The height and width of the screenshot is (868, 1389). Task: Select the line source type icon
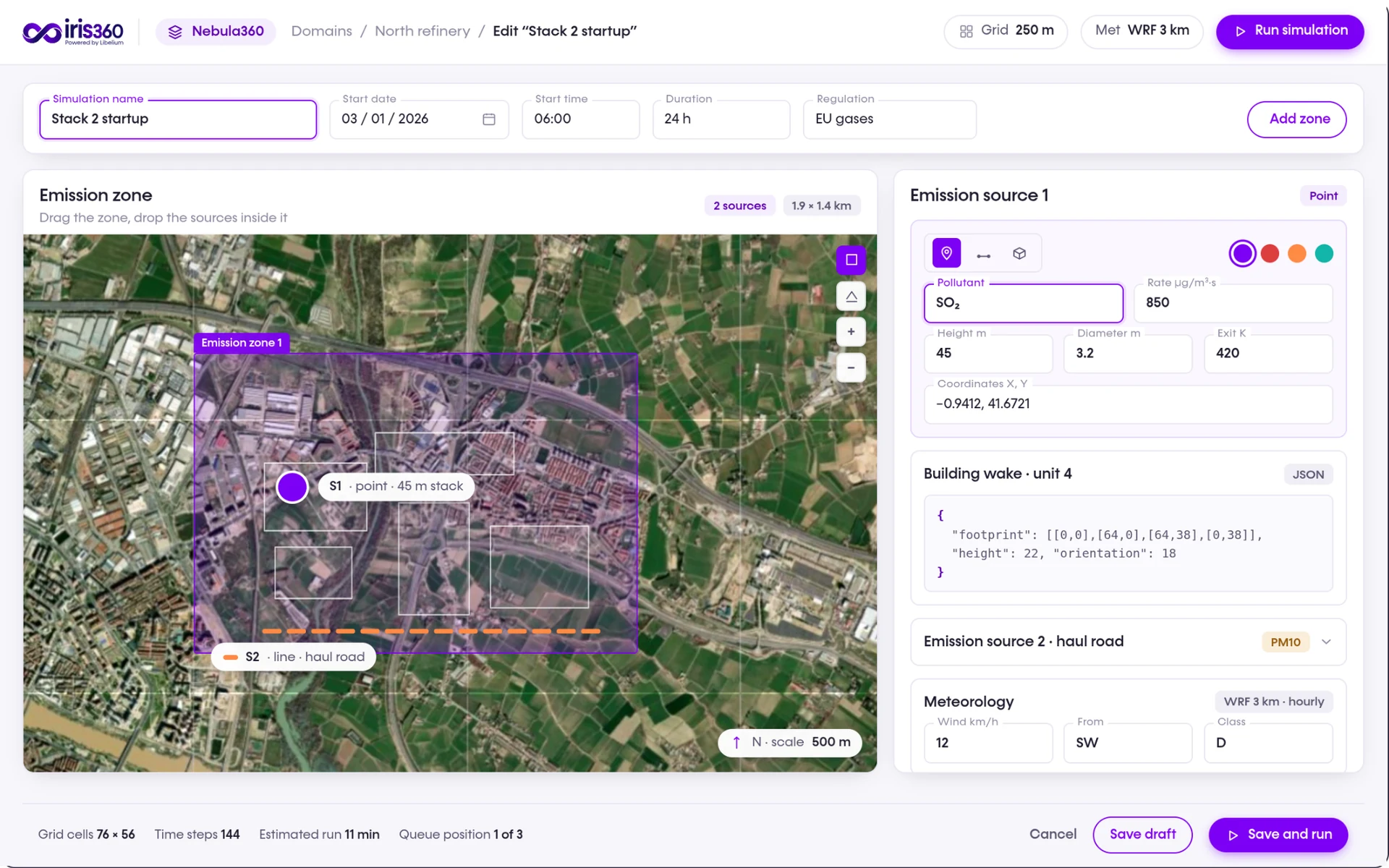coord(983,255)
